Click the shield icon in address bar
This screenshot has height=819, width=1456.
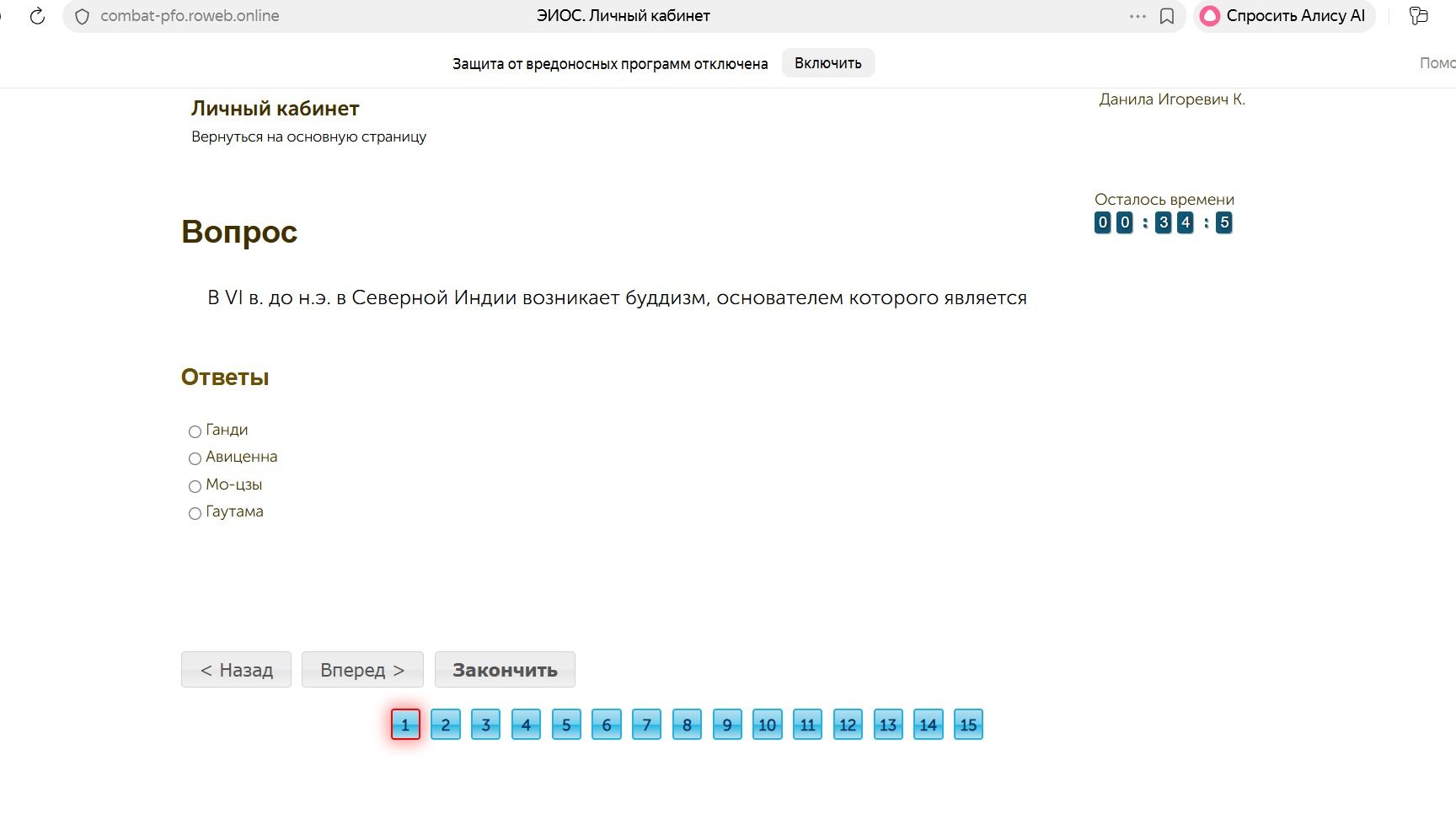(x=82, y=16)
